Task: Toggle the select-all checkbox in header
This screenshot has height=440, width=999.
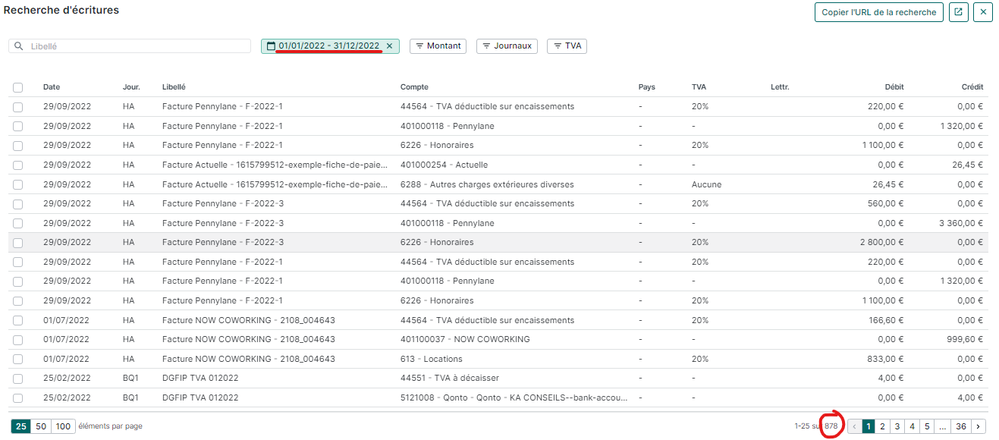Action: pos(18,87)
